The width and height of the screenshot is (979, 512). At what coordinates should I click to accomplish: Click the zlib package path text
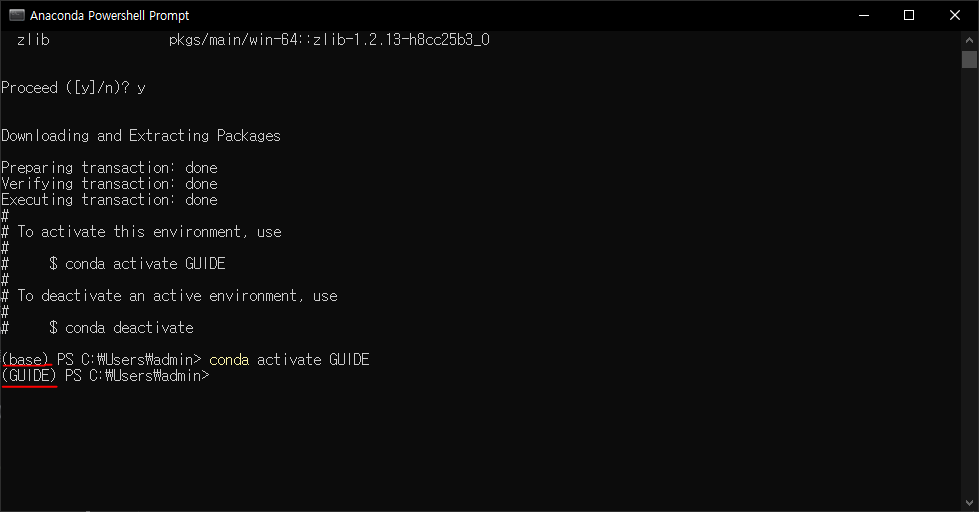329,40
